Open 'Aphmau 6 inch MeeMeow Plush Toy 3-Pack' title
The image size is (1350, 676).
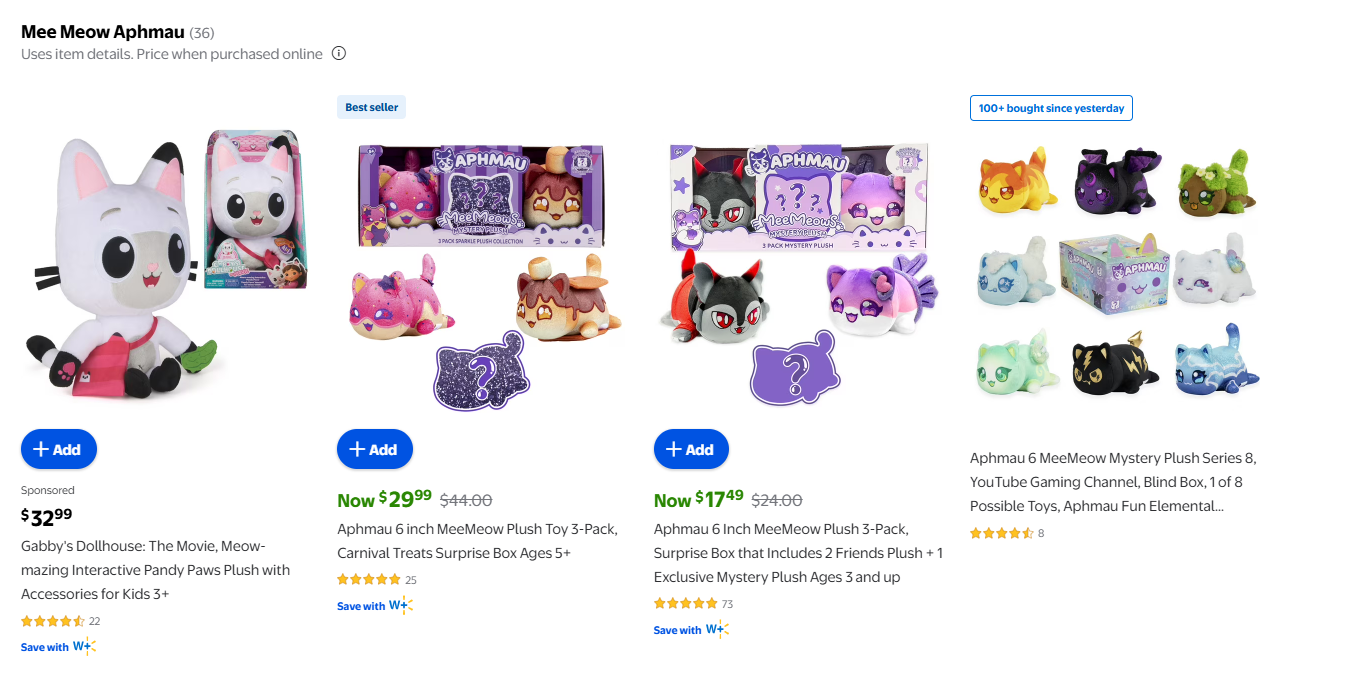[x=477, y=541]
